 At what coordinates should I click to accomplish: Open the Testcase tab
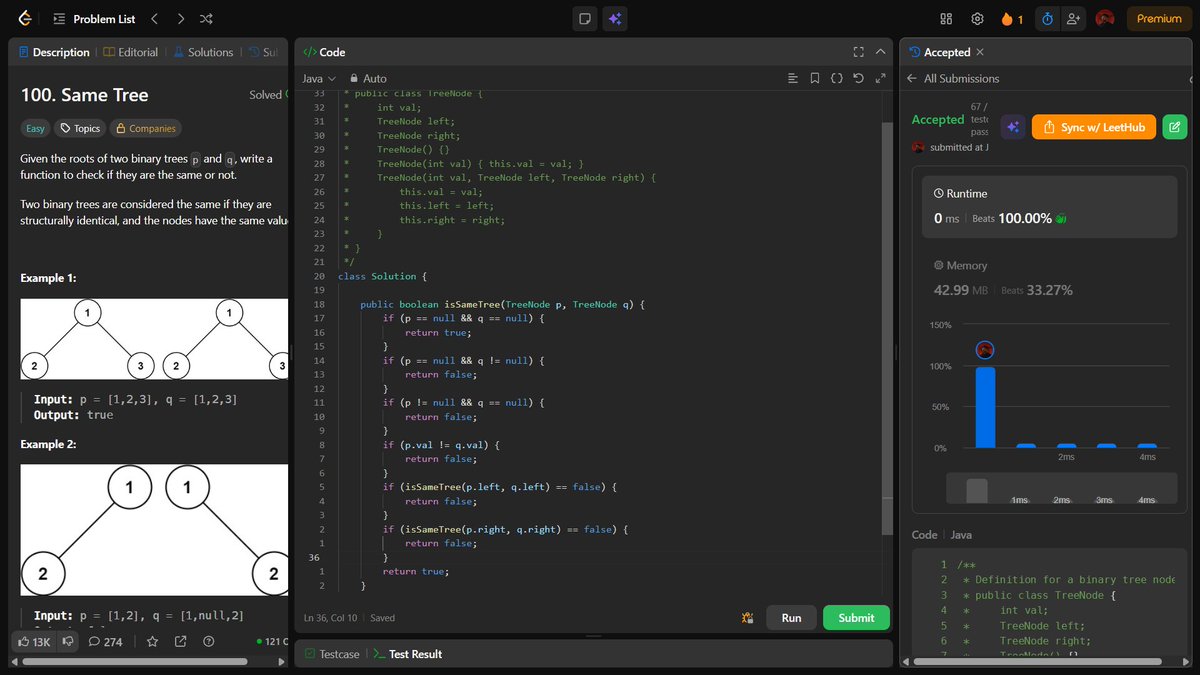(331, 654)
